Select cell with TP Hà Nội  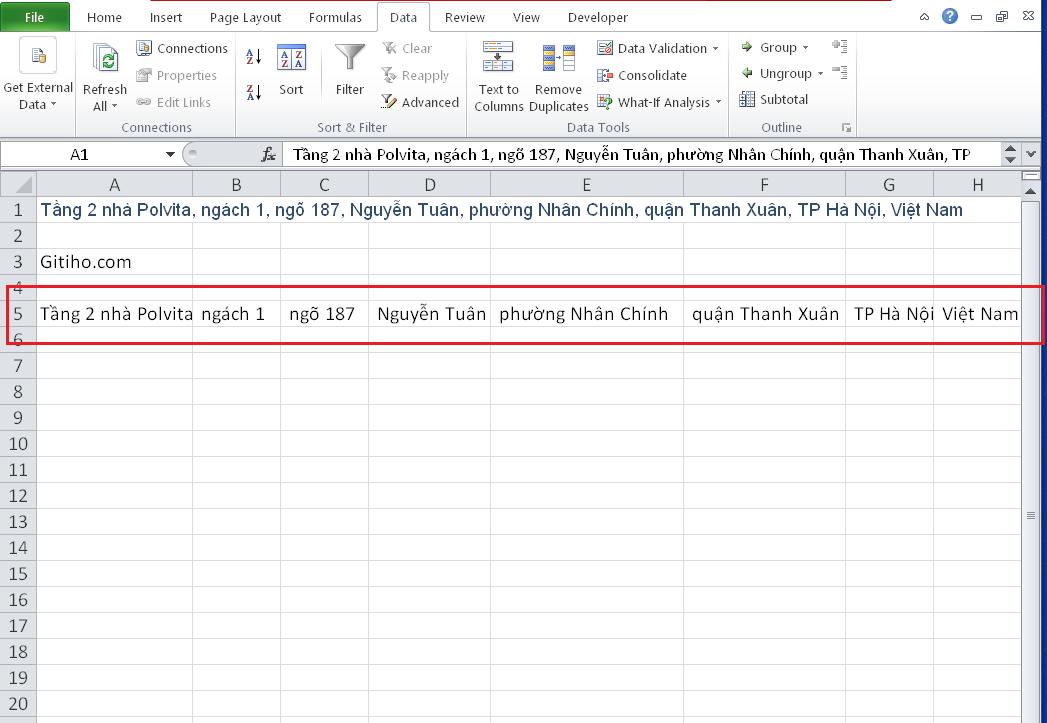click(x=889, y=314)
